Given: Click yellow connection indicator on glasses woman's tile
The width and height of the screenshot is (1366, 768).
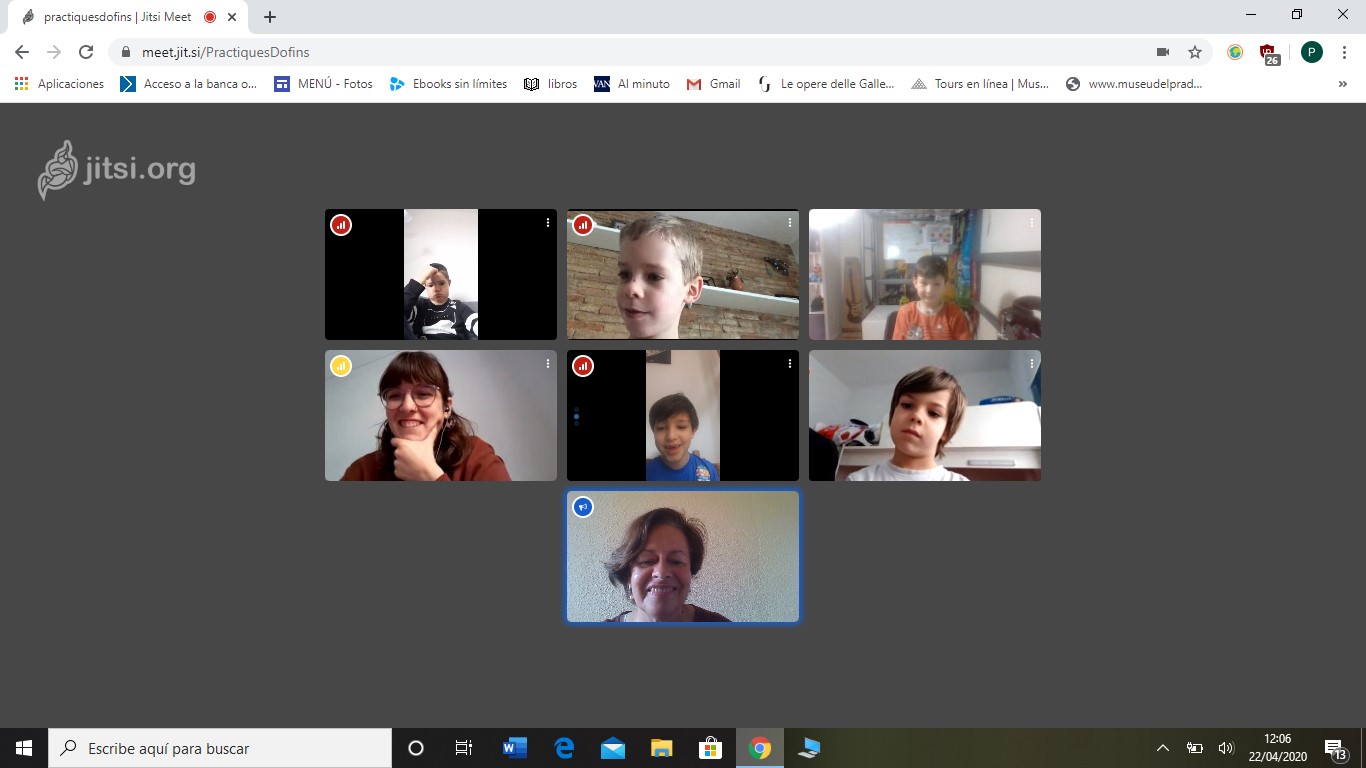Looking at the screenshot, I should (x=341, y=366).
